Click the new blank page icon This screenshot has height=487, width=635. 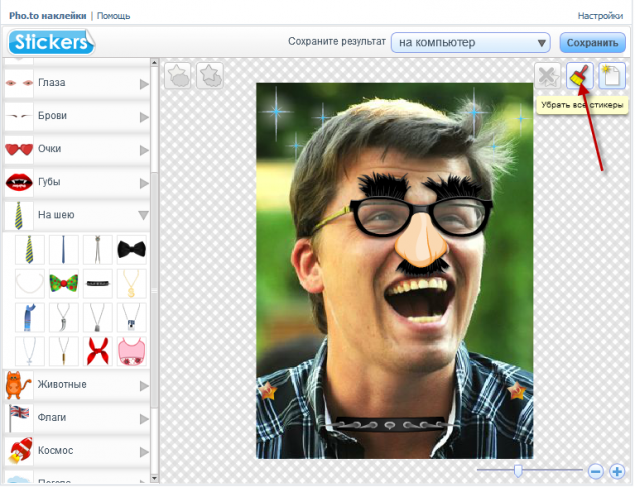click(612, 76)
